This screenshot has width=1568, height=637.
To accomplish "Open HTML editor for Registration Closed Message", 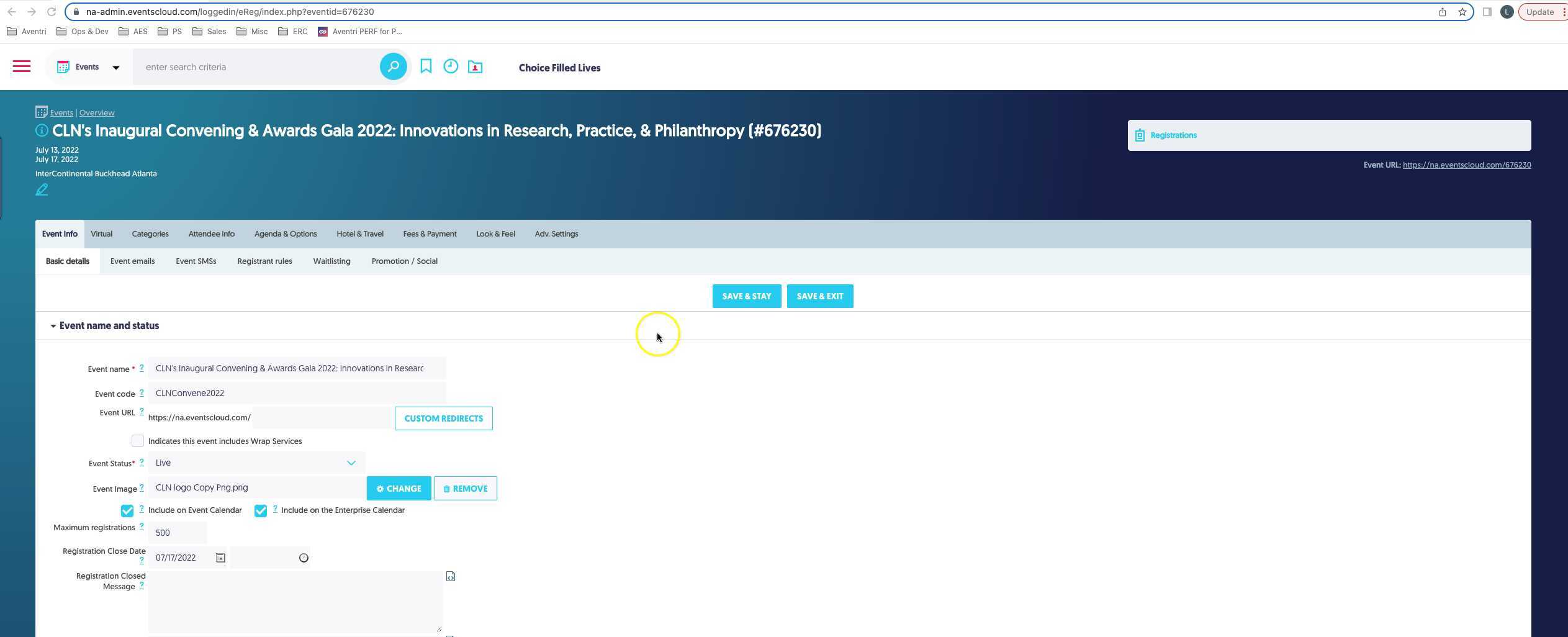I will (451, 576).
